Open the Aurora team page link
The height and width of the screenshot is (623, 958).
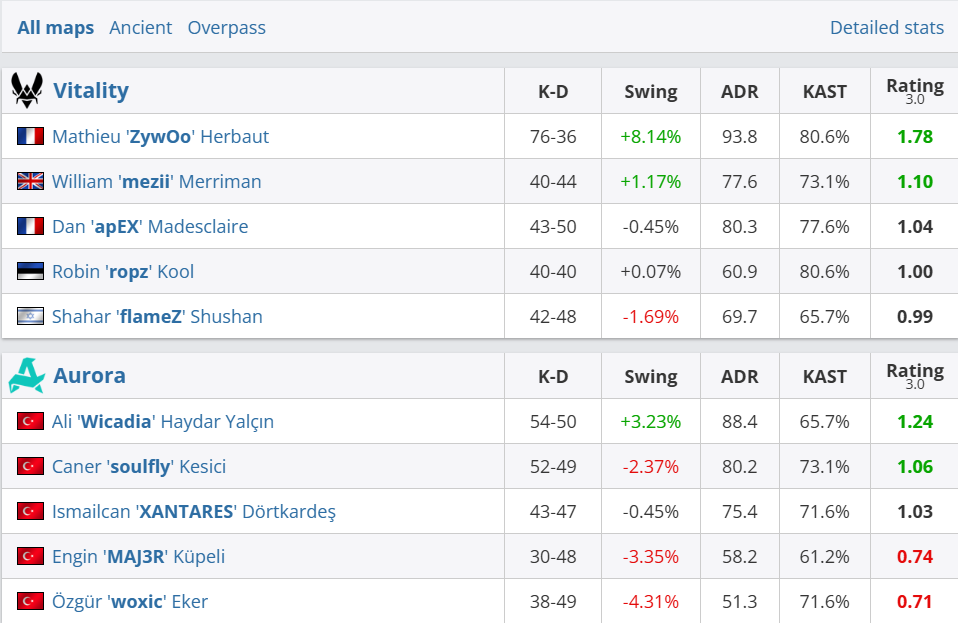click(90, 376)
